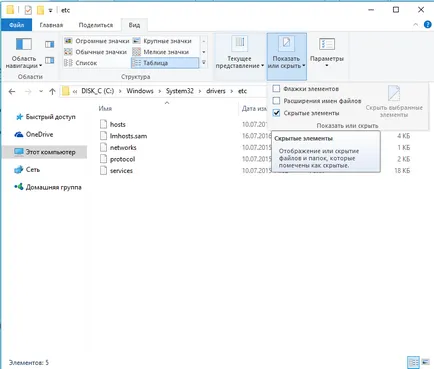Toggle the details pane icon
The height and width of the screenshot is (369, 434).
click(50, 60)
